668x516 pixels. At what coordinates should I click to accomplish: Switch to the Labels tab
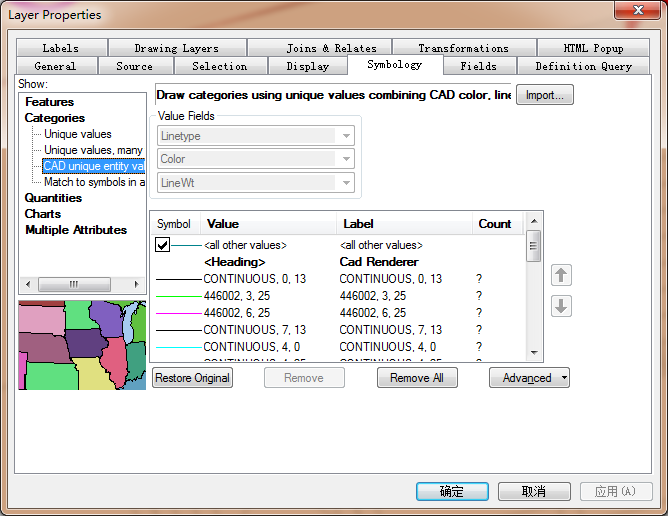click(61, 48)
